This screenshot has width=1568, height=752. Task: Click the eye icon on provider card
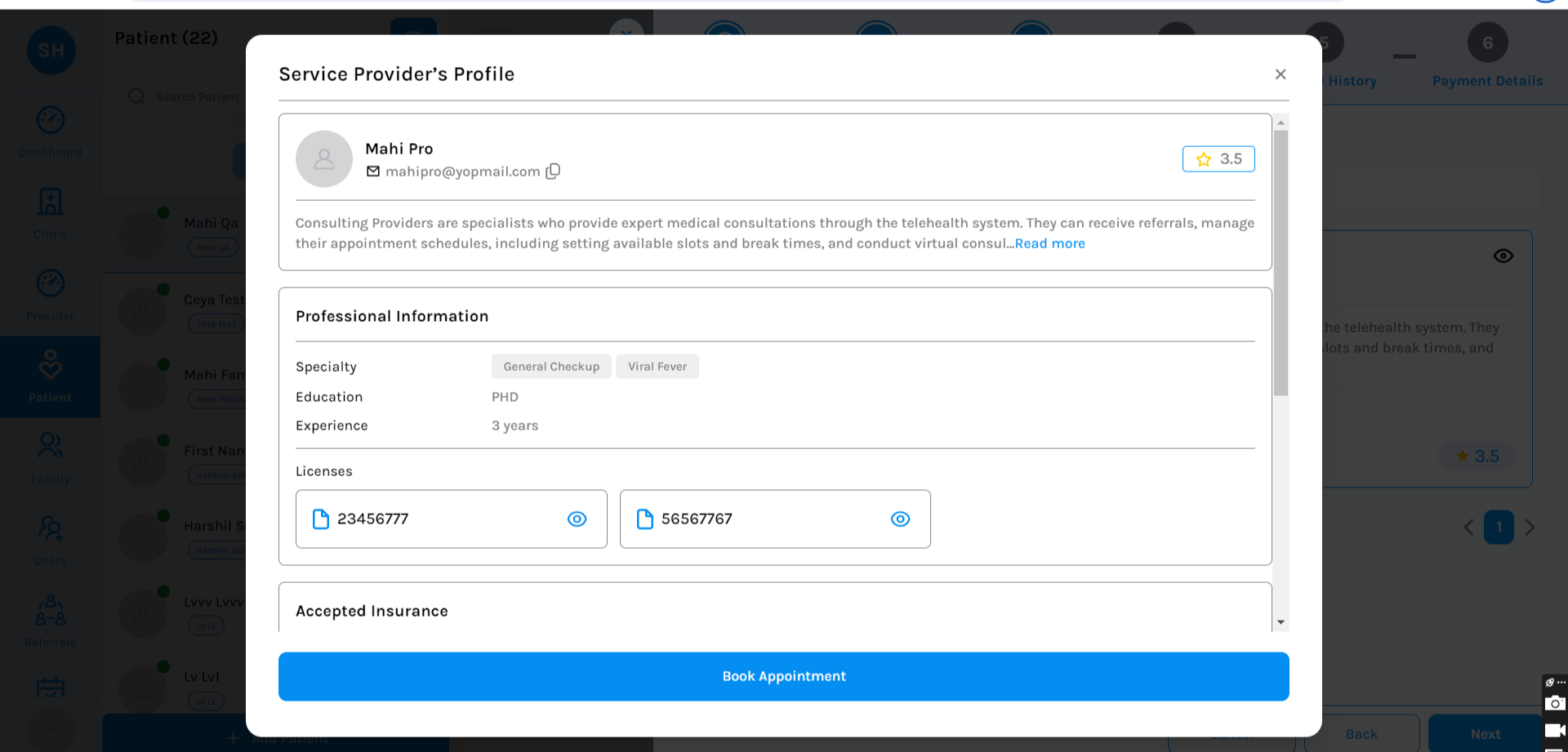coord(1503,256)
